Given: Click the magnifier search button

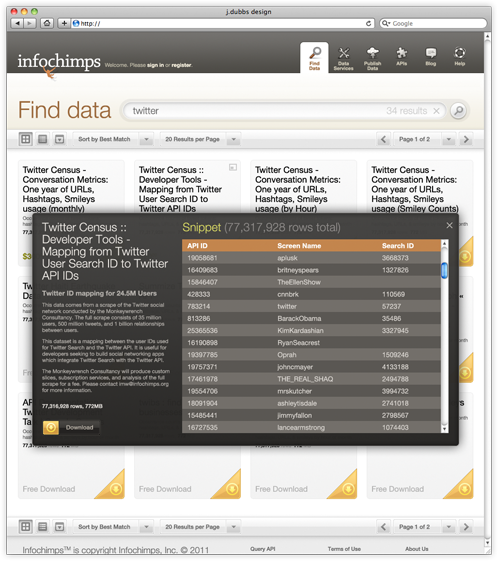Looking at the screenshot, I should coord(459,111).
